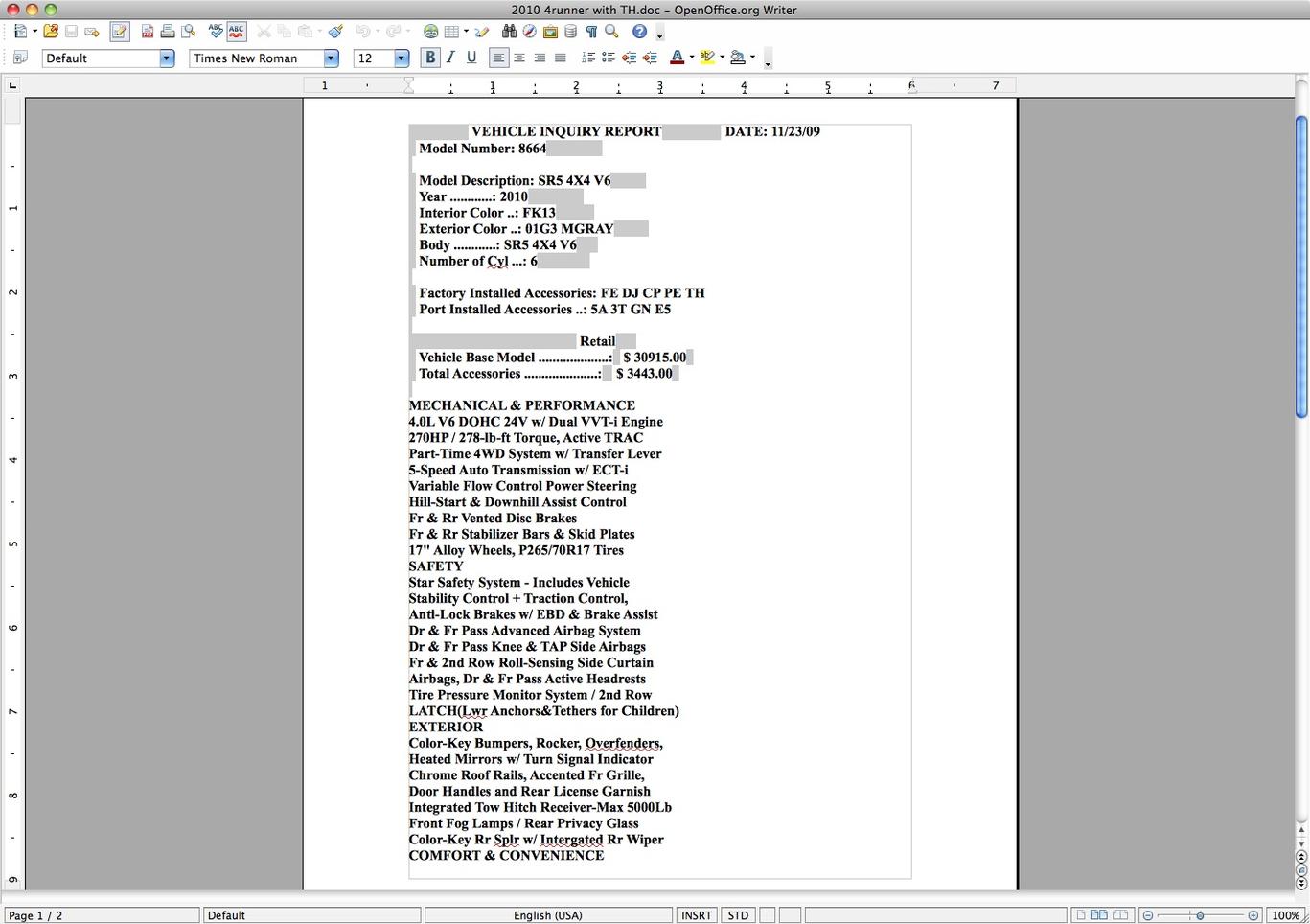Click the vertical scrollbar thumb

point(1301,266)
